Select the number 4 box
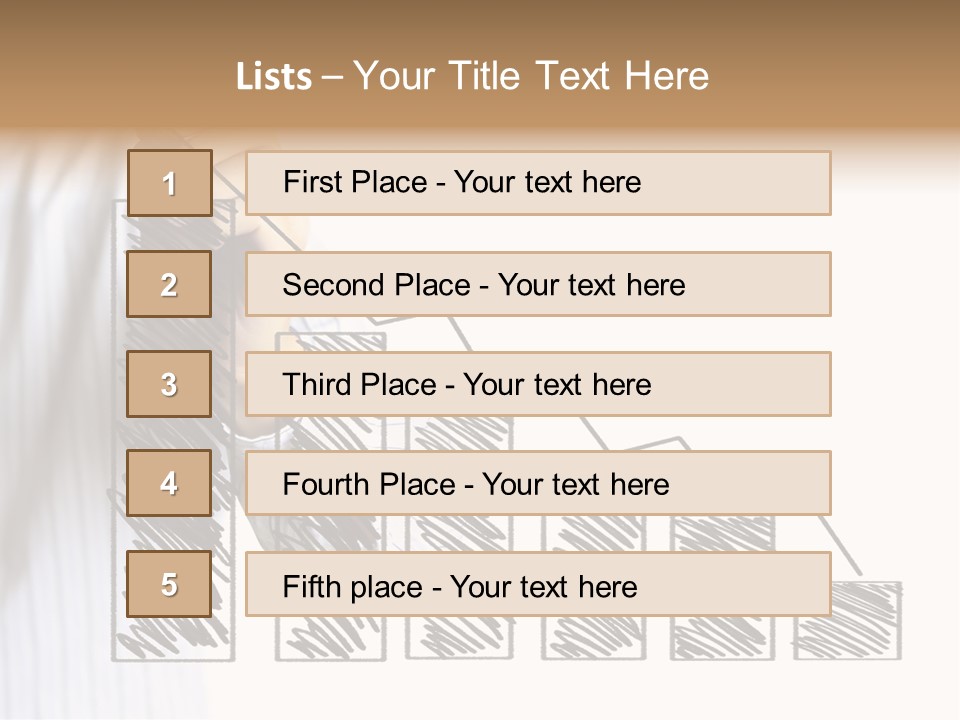960x720 pixels. [169, 483]
